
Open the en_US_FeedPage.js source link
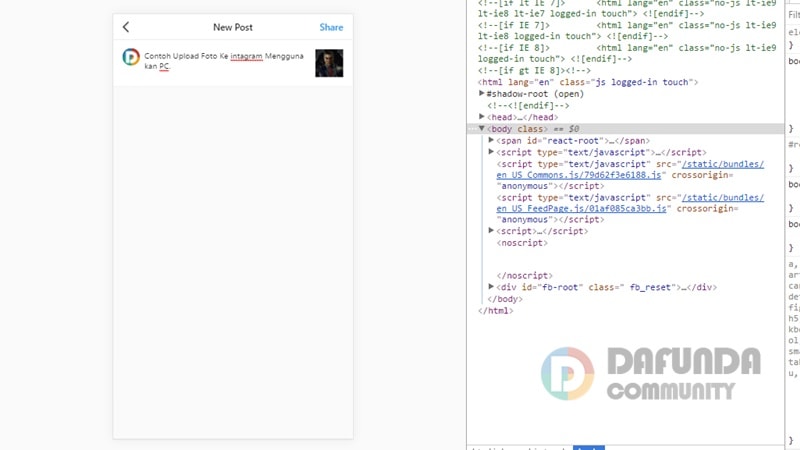pos(582,209)
